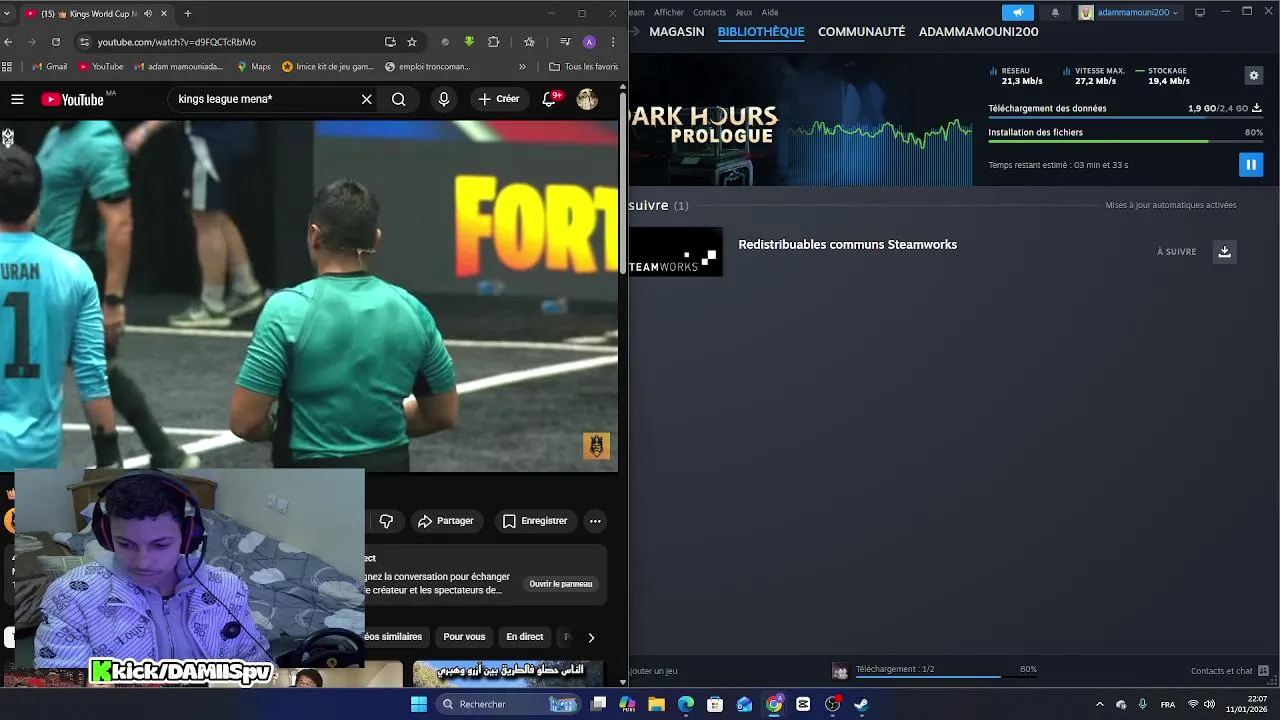Open Chrome tab search dropdown arrow

8,13
